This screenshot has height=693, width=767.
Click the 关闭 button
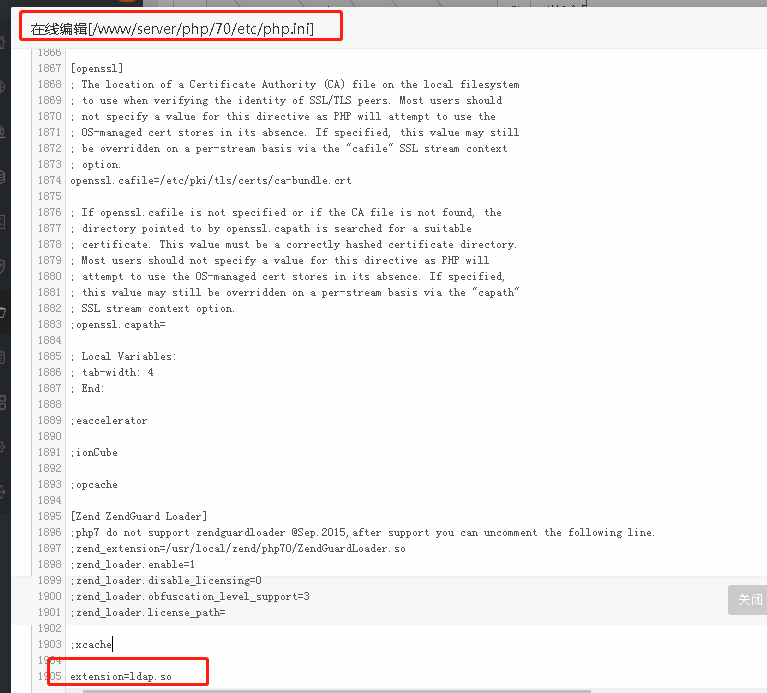(x=748, y=600)
